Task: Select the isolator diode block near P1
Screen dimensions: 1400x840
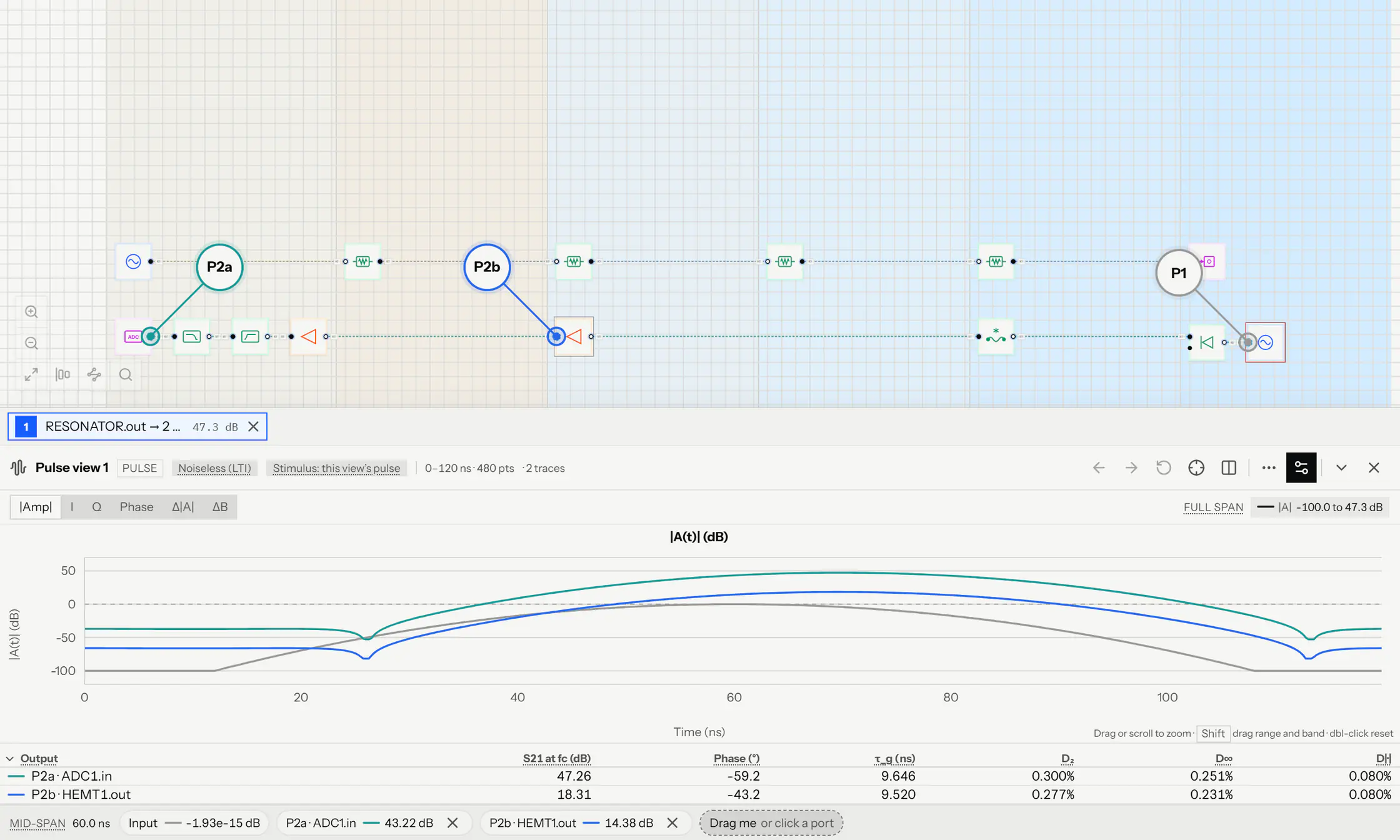Action: [x=1207, y=342]
